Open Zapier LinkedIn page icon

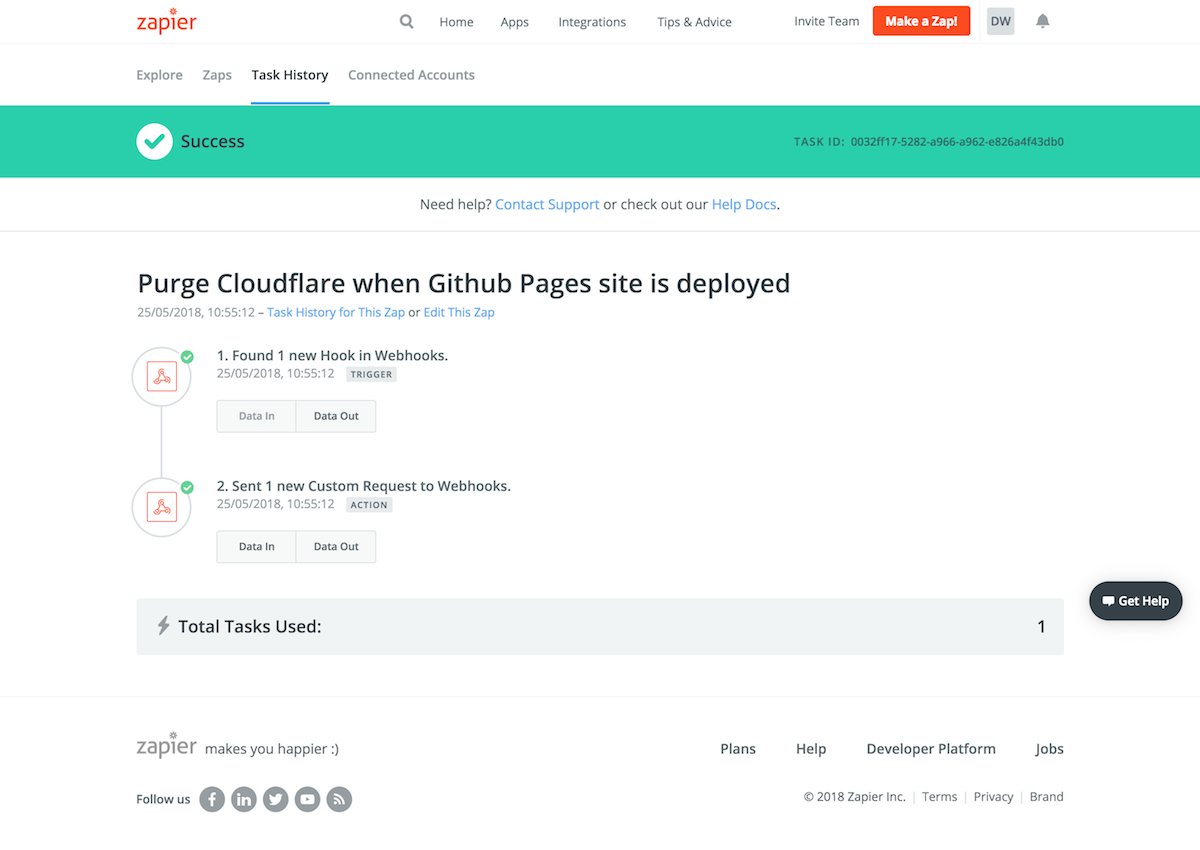click(244, 799)
